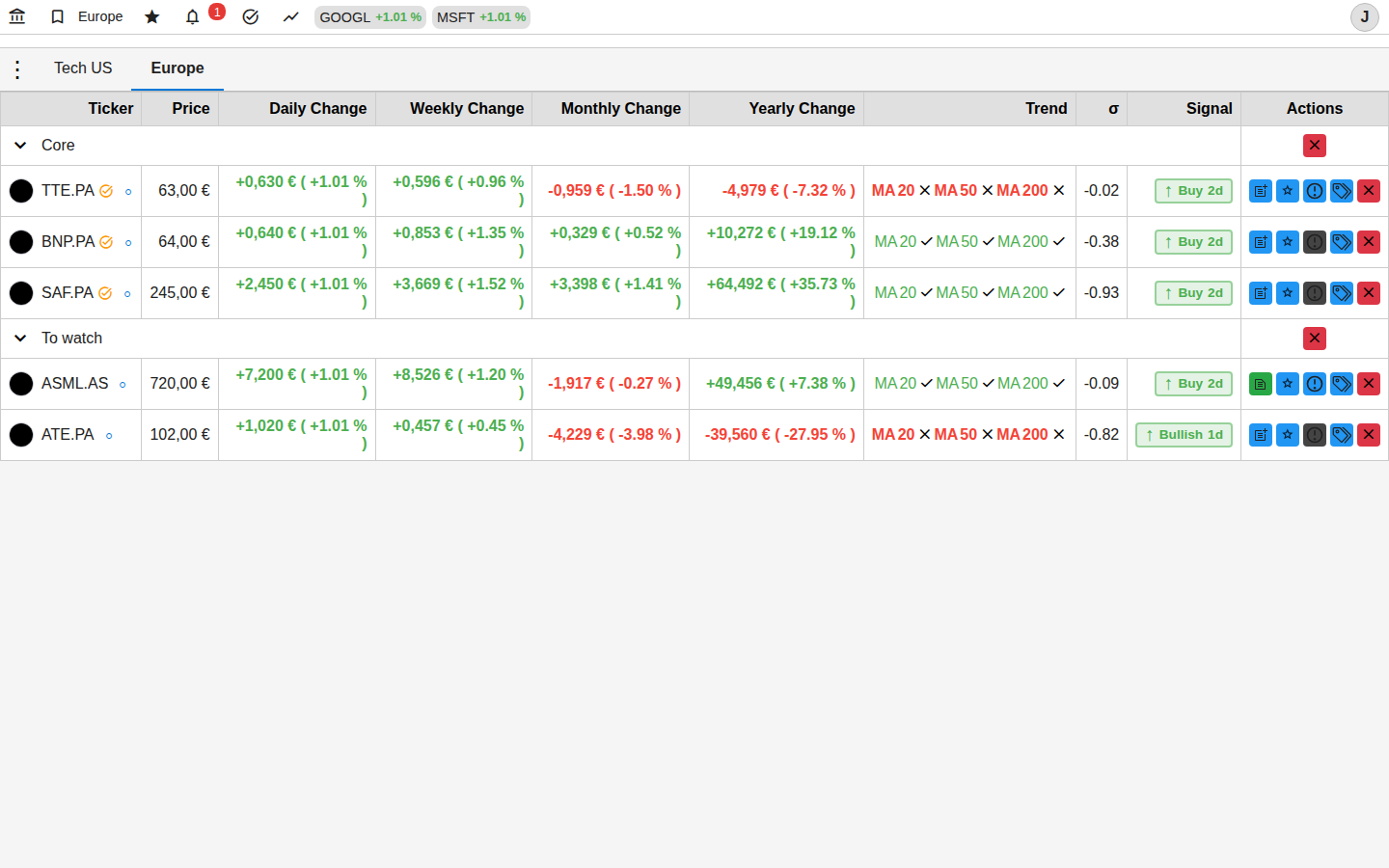Delete the Core group

click(x=1315, y=146)
